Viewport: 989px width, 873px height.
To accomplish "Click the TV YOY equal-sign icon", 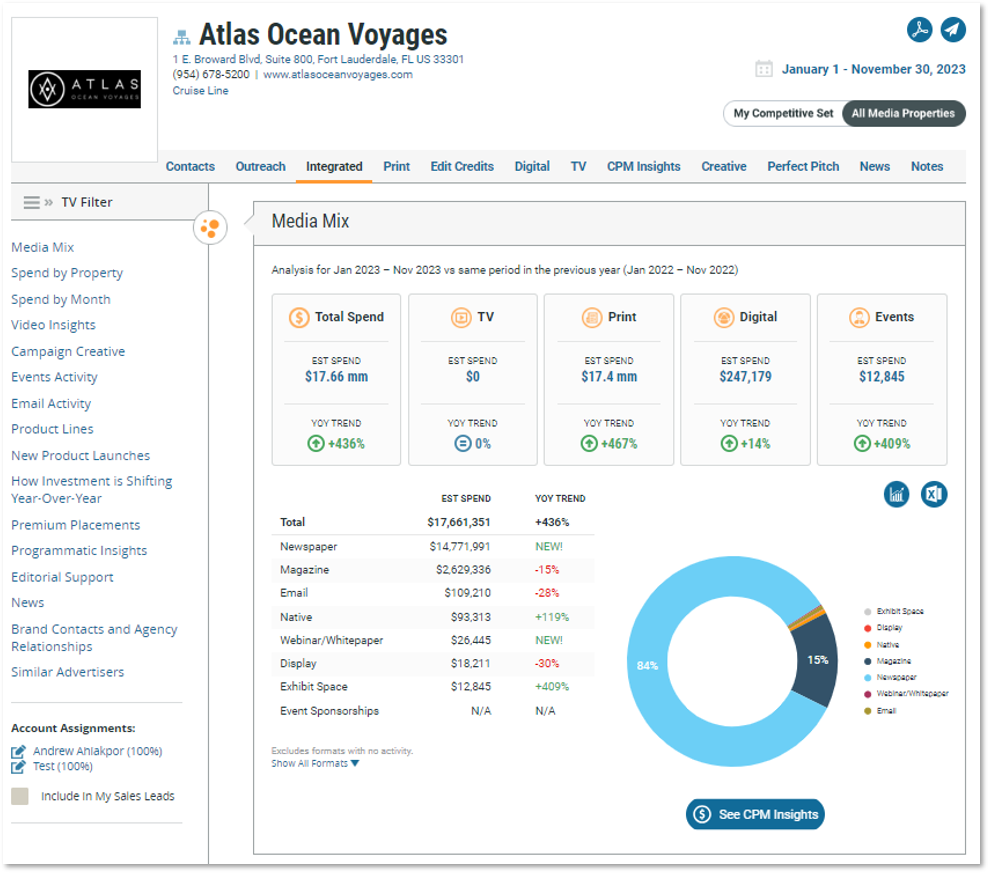I will tap(463, 443).
